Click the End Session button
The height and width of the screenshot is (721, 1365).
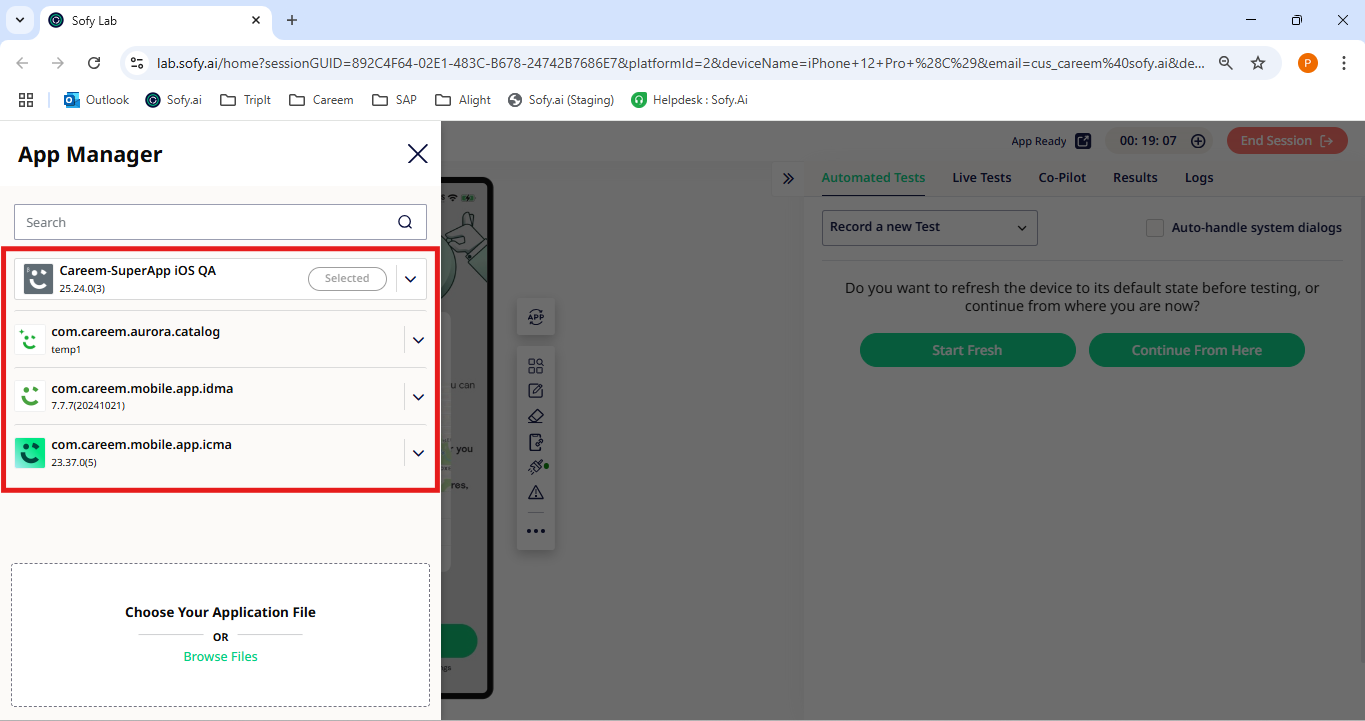pos(1287,141)
